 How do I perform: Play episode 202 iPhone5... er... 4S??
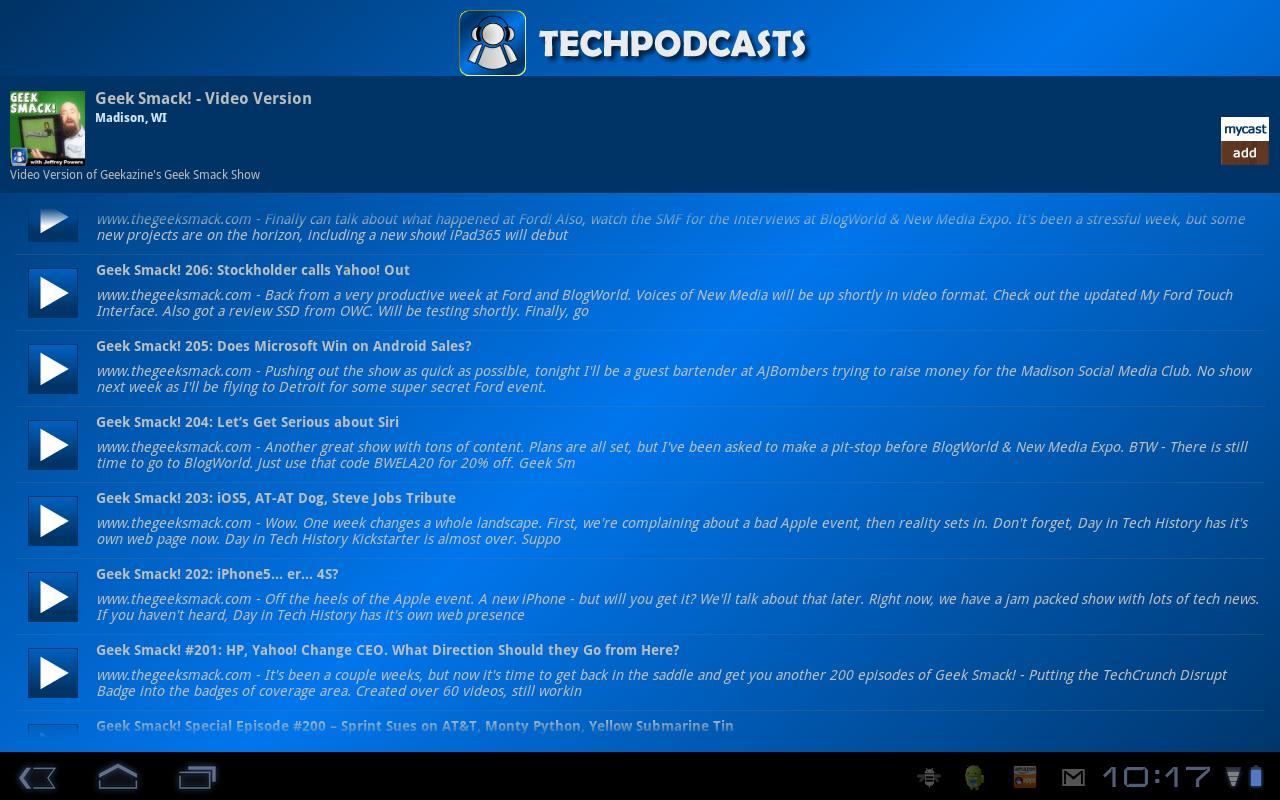click(x=53, y=597)
